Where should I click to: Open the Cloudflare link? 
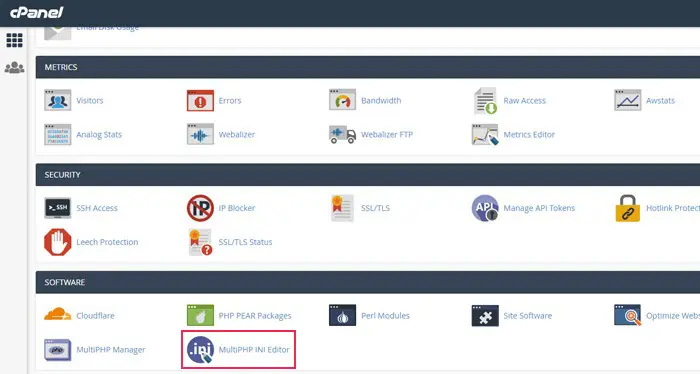[95, 316]
